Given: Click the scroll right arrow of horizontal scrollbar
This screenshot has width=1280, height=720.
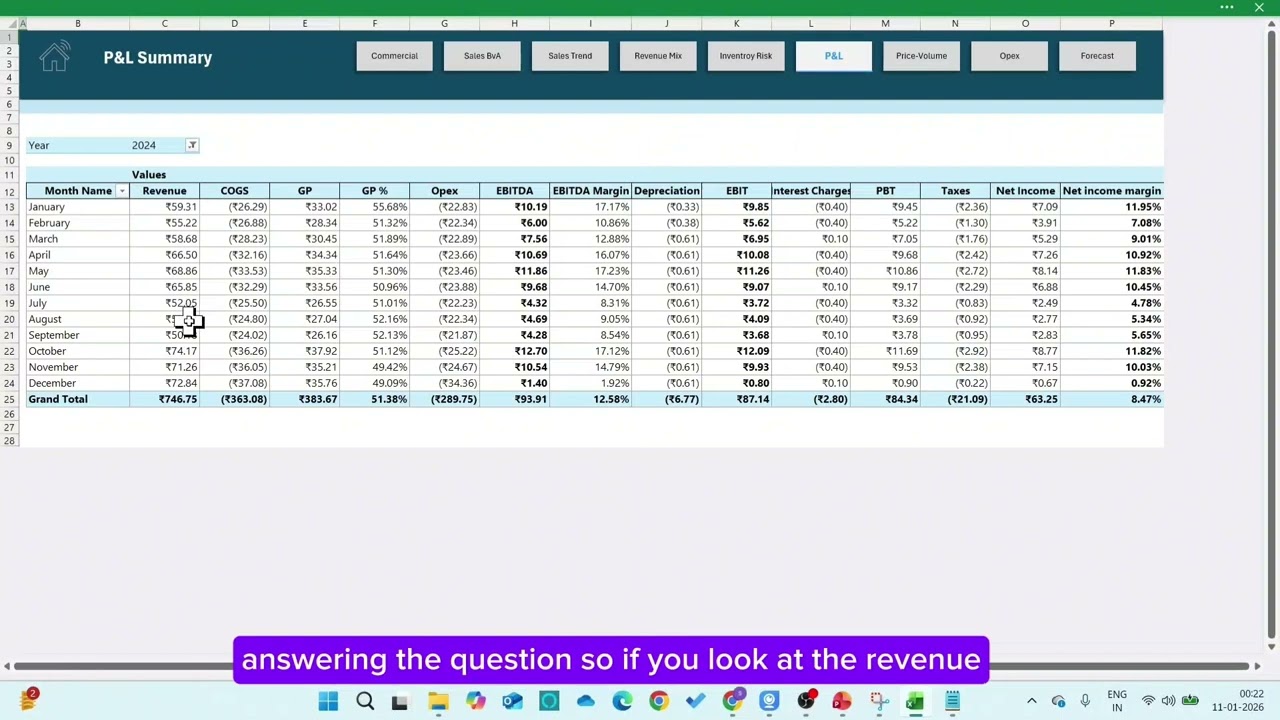Looking at the screenshot, I should (1257, 666).
